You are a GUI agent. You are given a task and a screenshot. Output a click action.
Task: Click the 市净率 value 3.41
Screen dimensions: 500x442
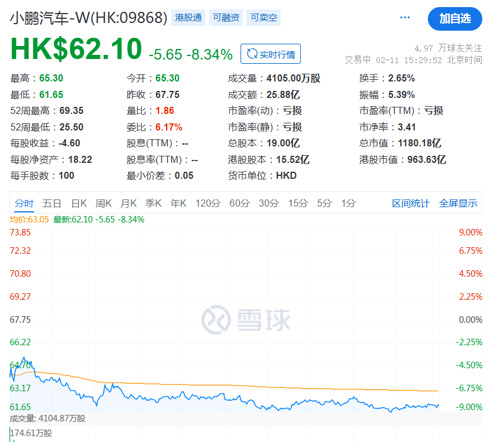pyautogui.click(x=407, y=127)
